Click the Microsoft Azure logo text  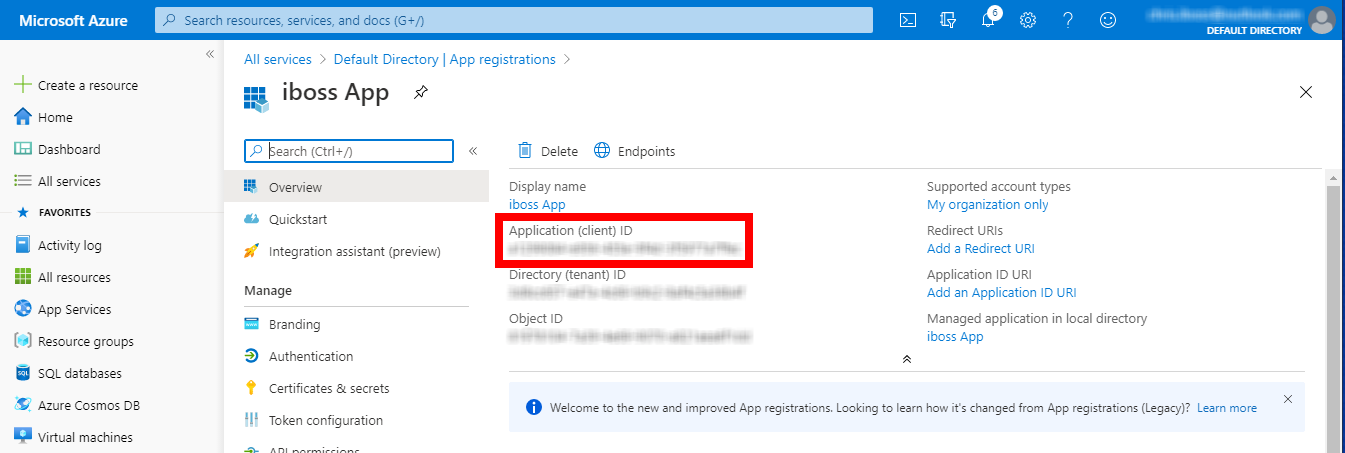click(73, 20)
